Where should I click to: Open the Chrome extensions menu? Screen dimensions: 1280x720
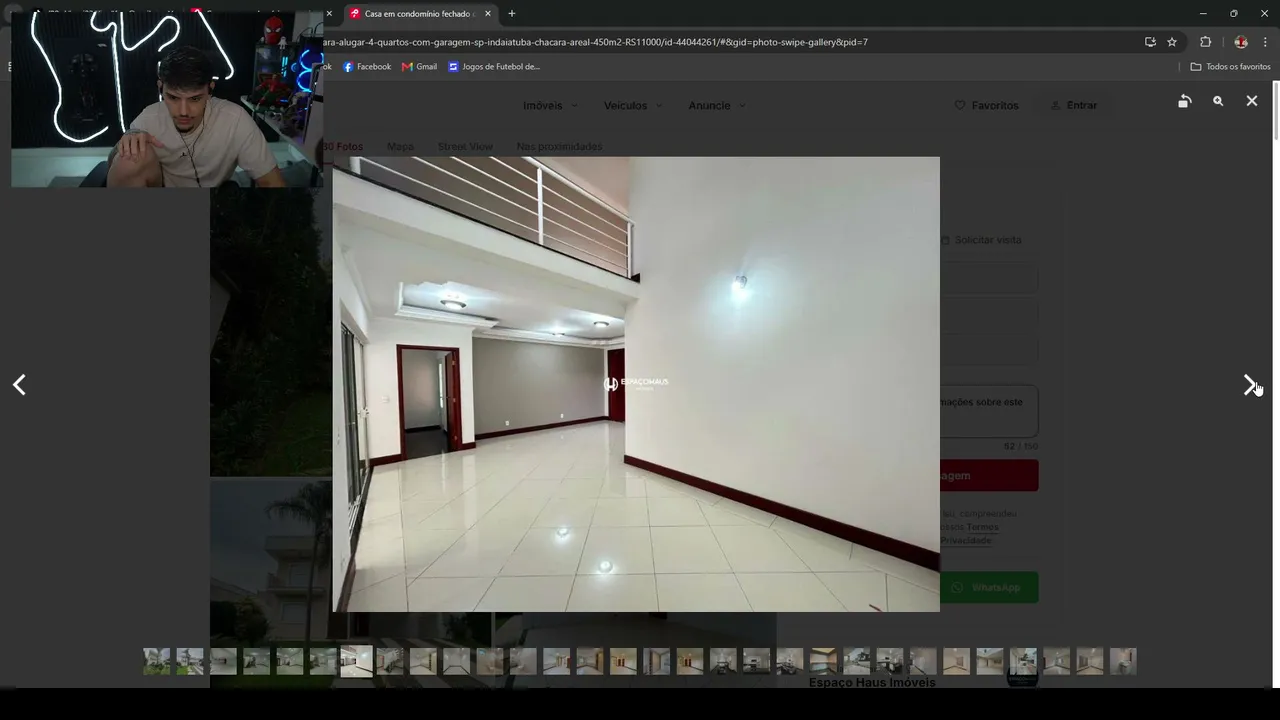click(1205, 42)
